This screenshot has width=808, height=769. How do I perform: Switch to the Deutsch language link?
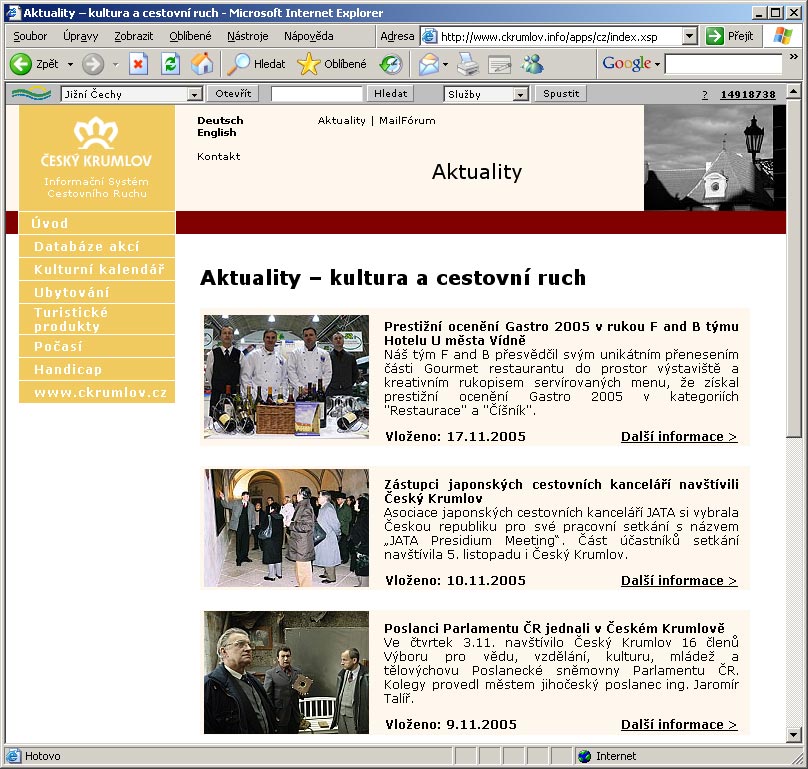click(220, 120)
